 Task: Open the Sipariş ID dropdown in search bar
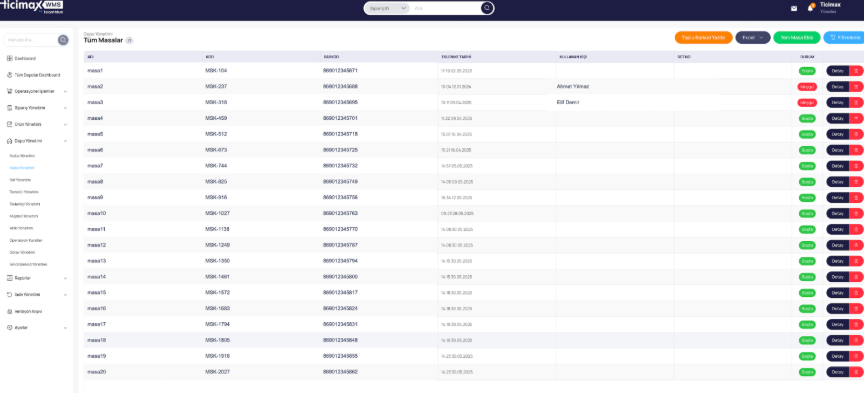(x=387, y=8)
